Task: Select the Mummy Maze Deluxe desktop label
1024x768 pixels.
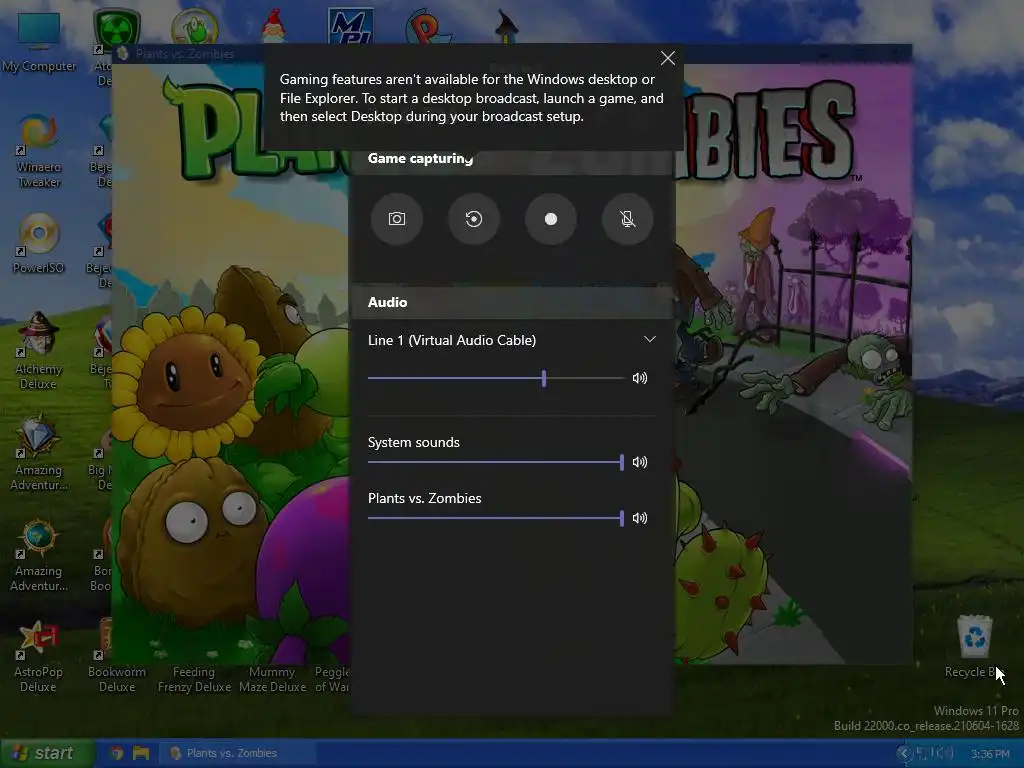Action: 272,679
